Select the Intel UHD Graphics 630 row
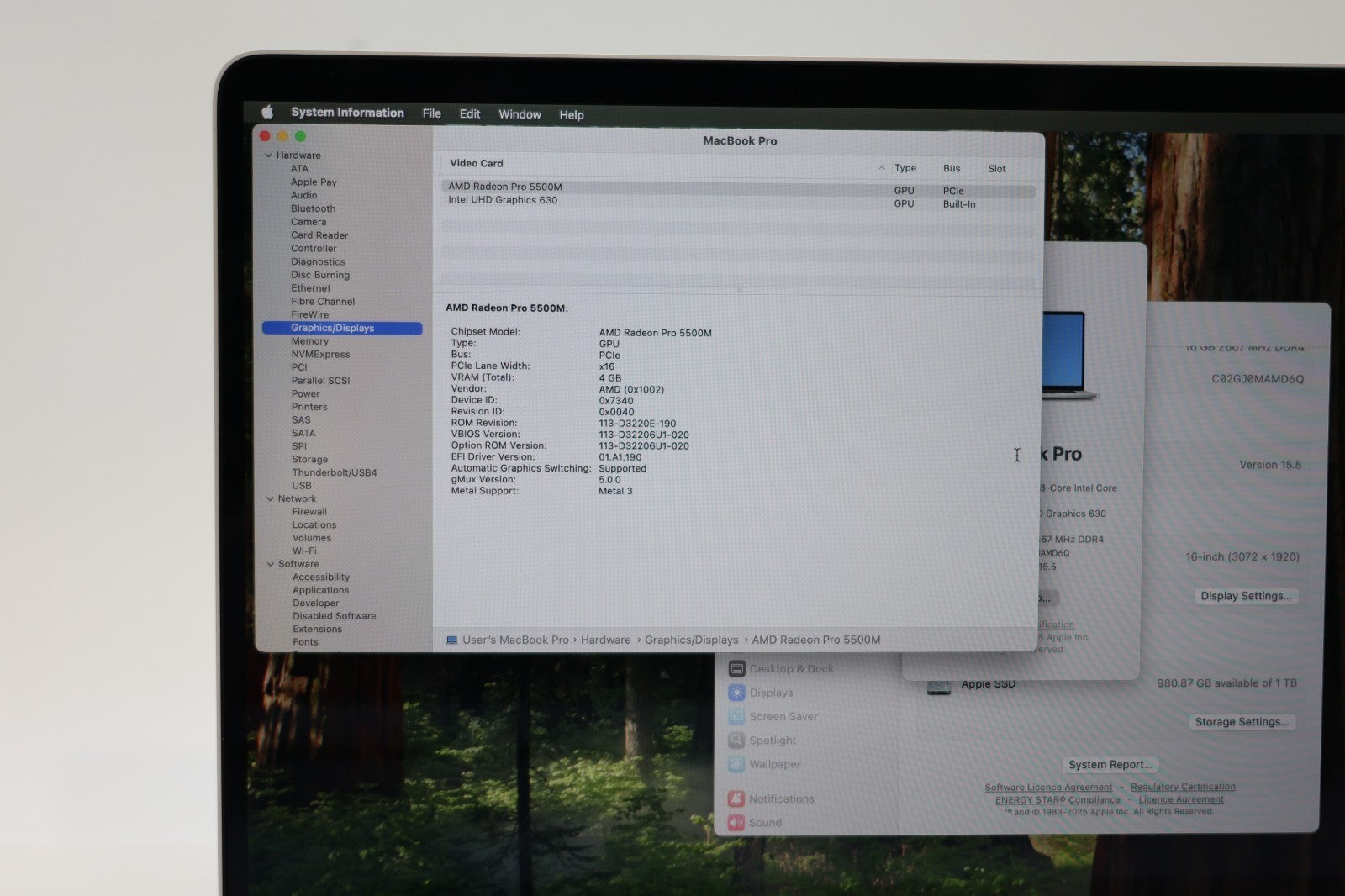 pyautogui.click(x=738, y=202)
